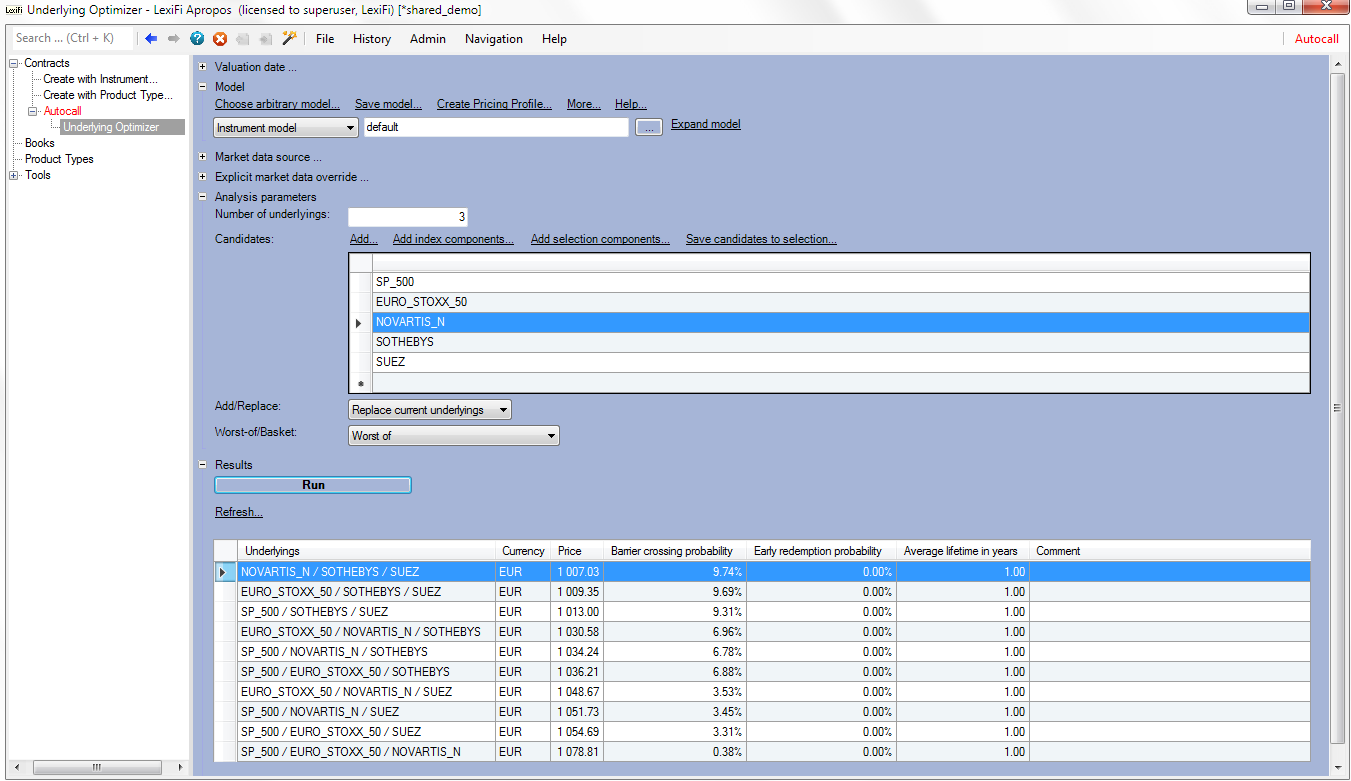Click price cell 1 013.00

(x=577, y=612)
